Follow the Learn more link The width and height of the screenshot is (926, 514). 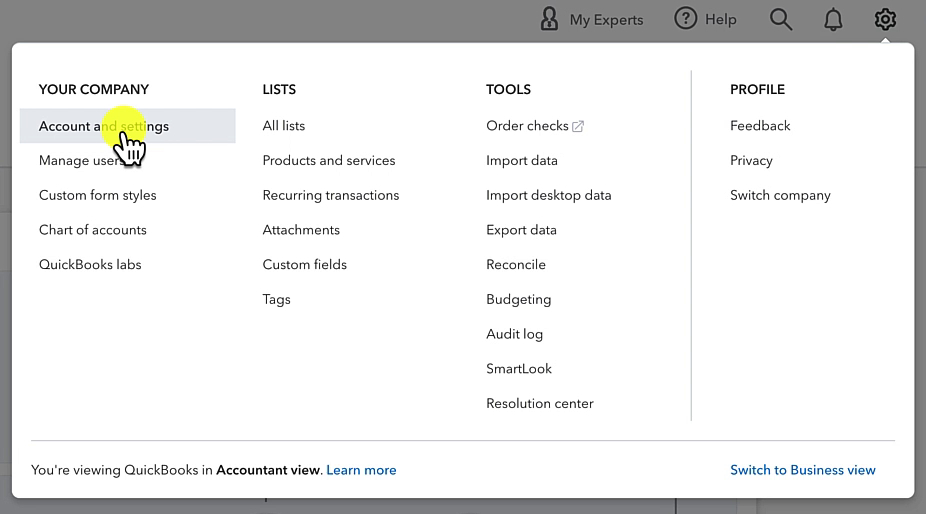click(361, 470)
